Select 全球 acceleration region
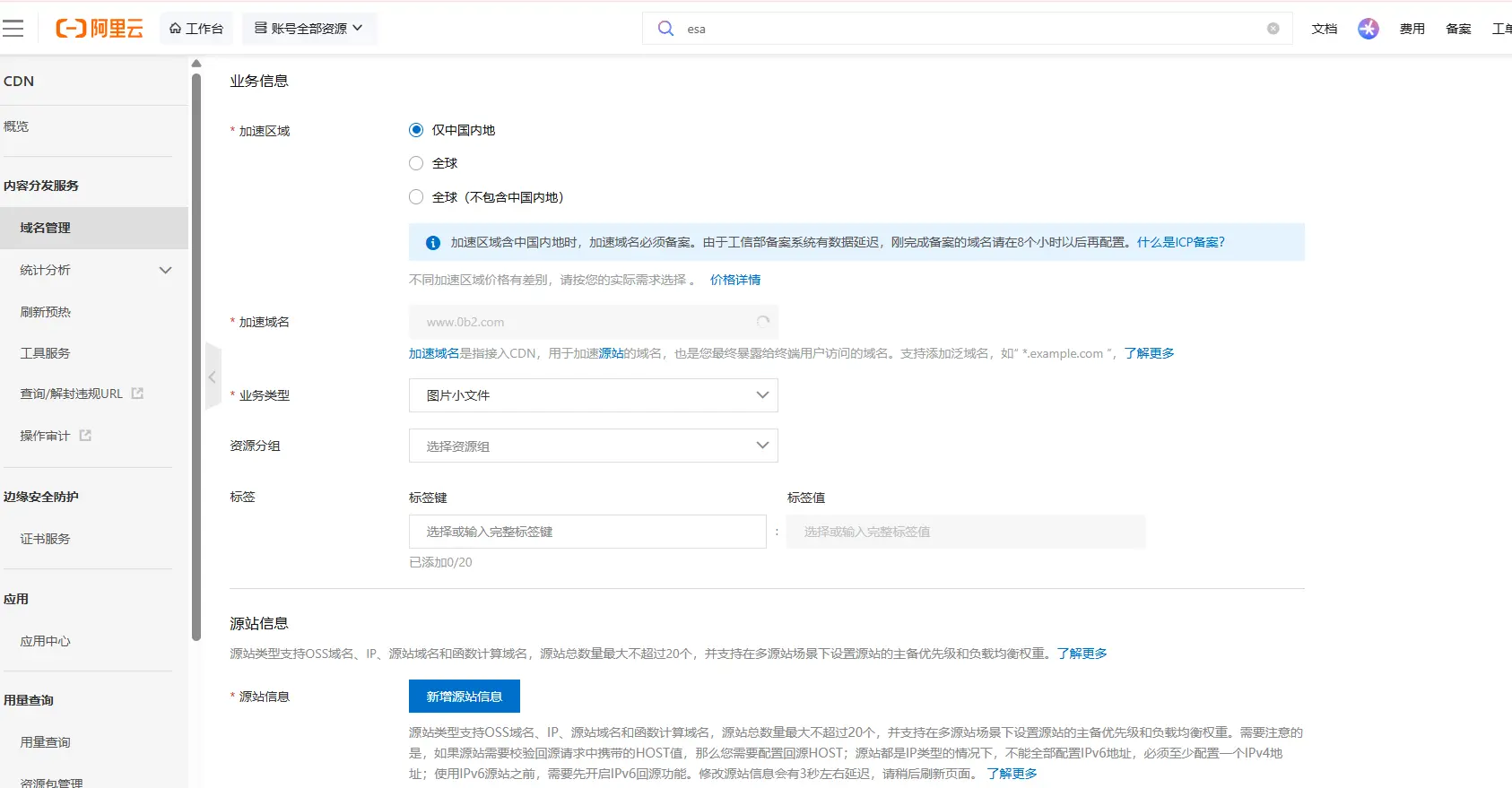 416,163
